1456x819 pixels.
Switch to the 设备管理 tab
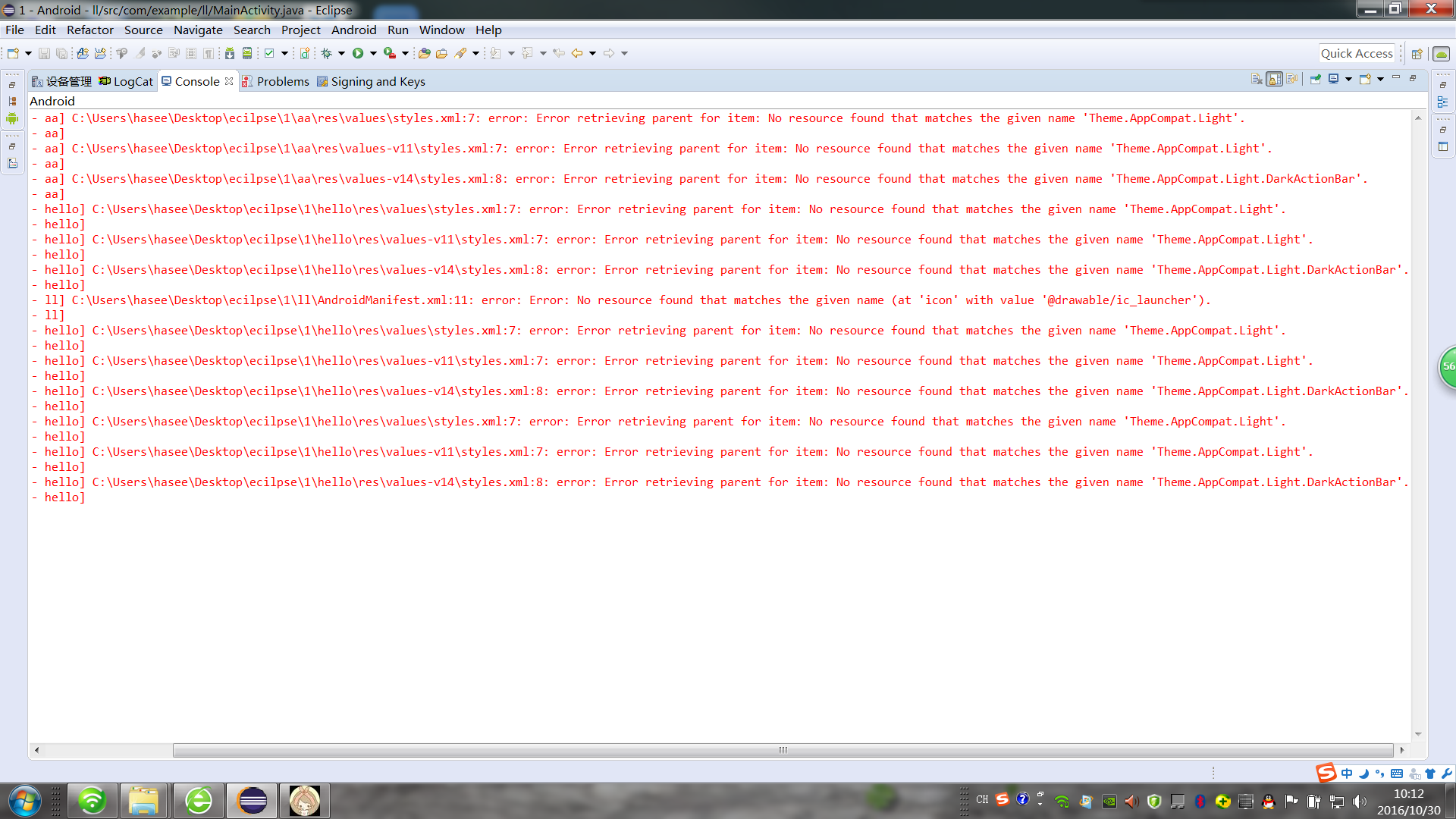[61, 81]
